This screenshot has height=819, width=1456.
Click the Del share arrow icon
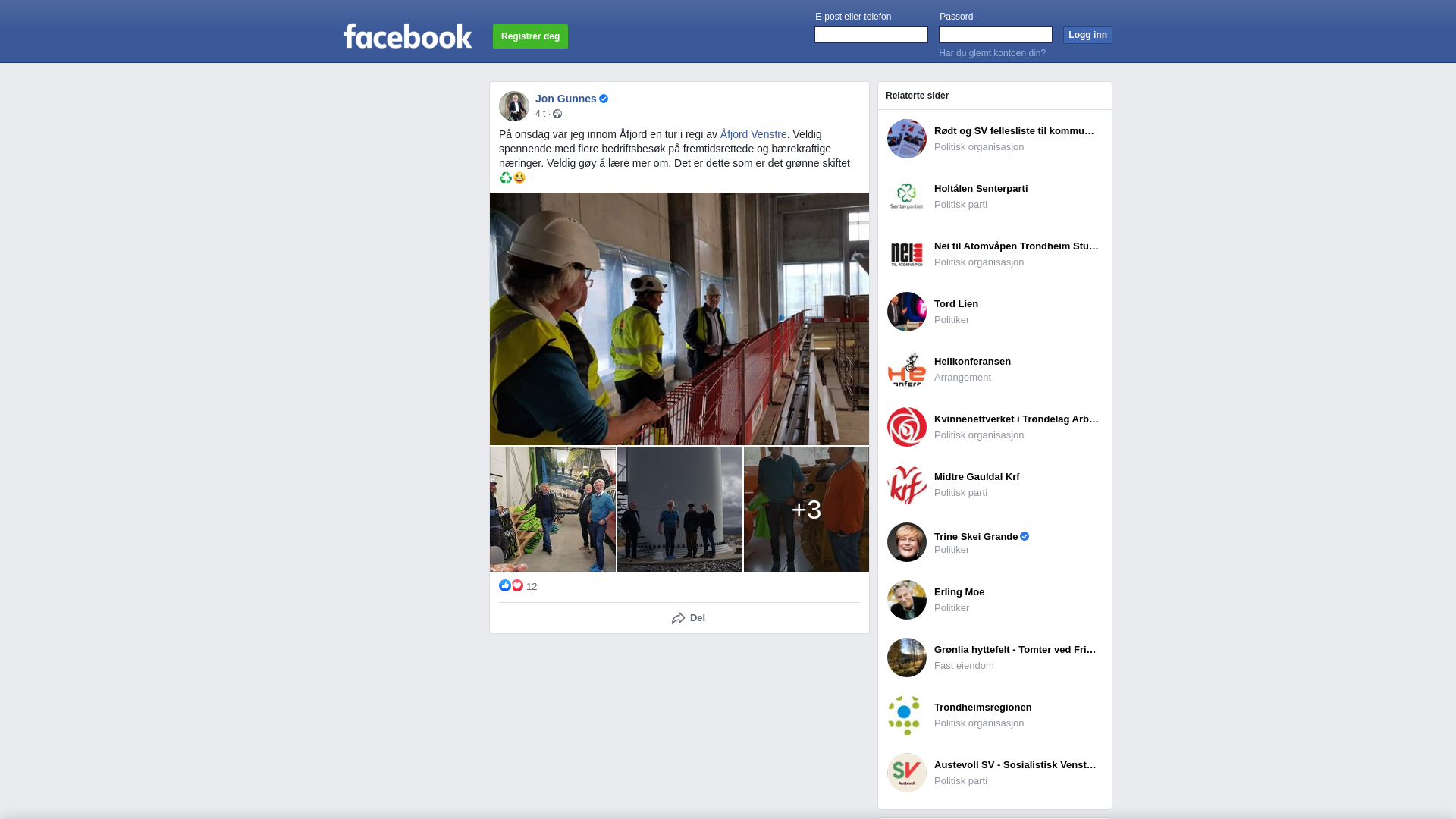[678, 618]
